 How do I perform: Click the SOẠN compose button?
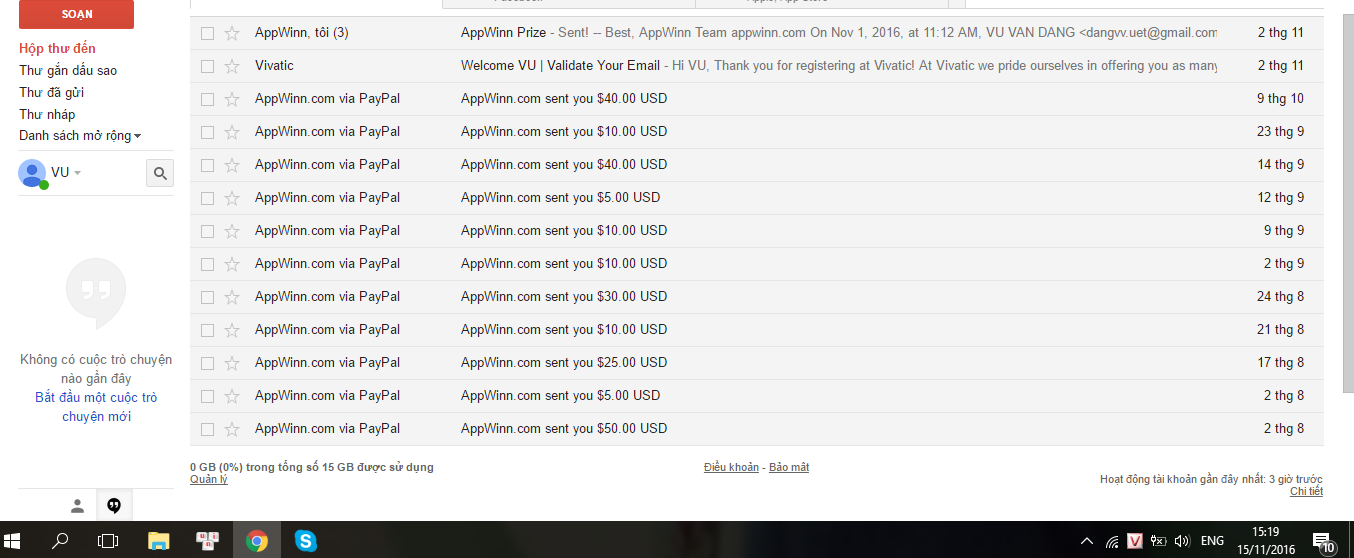pyautogui.click(x=77, y=14)
